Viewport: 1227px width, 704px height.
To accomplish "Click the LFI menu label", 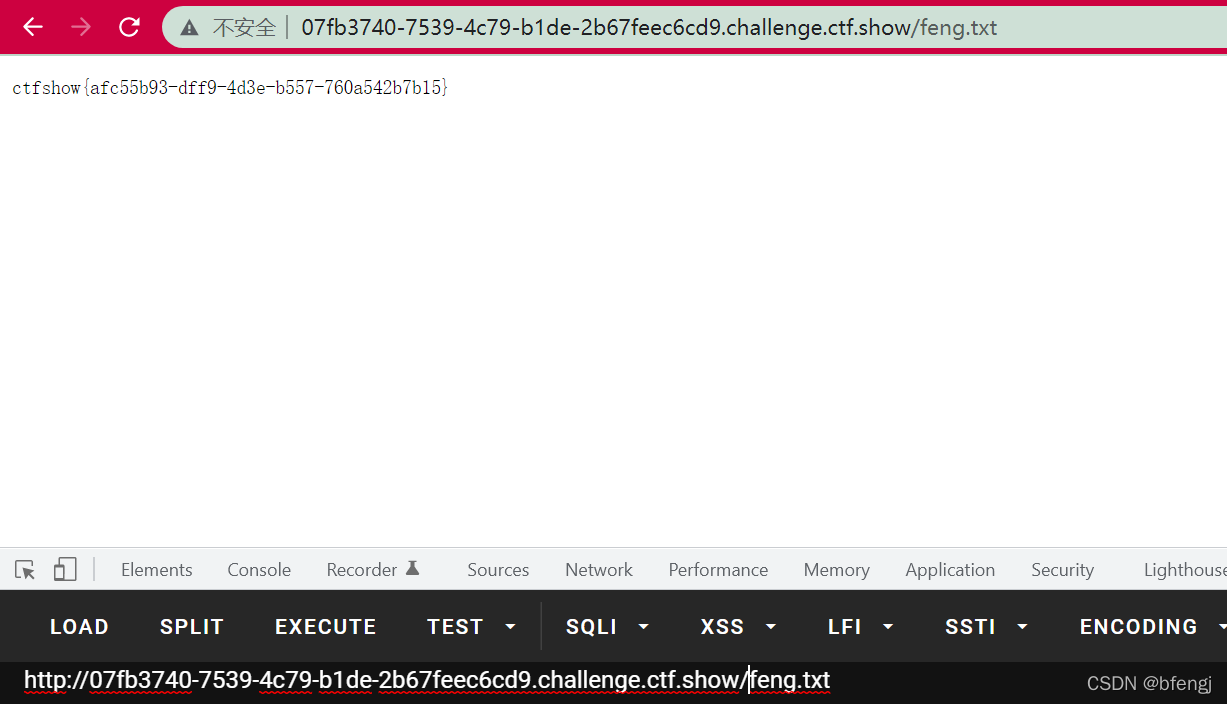I will (x=845, y=627).
